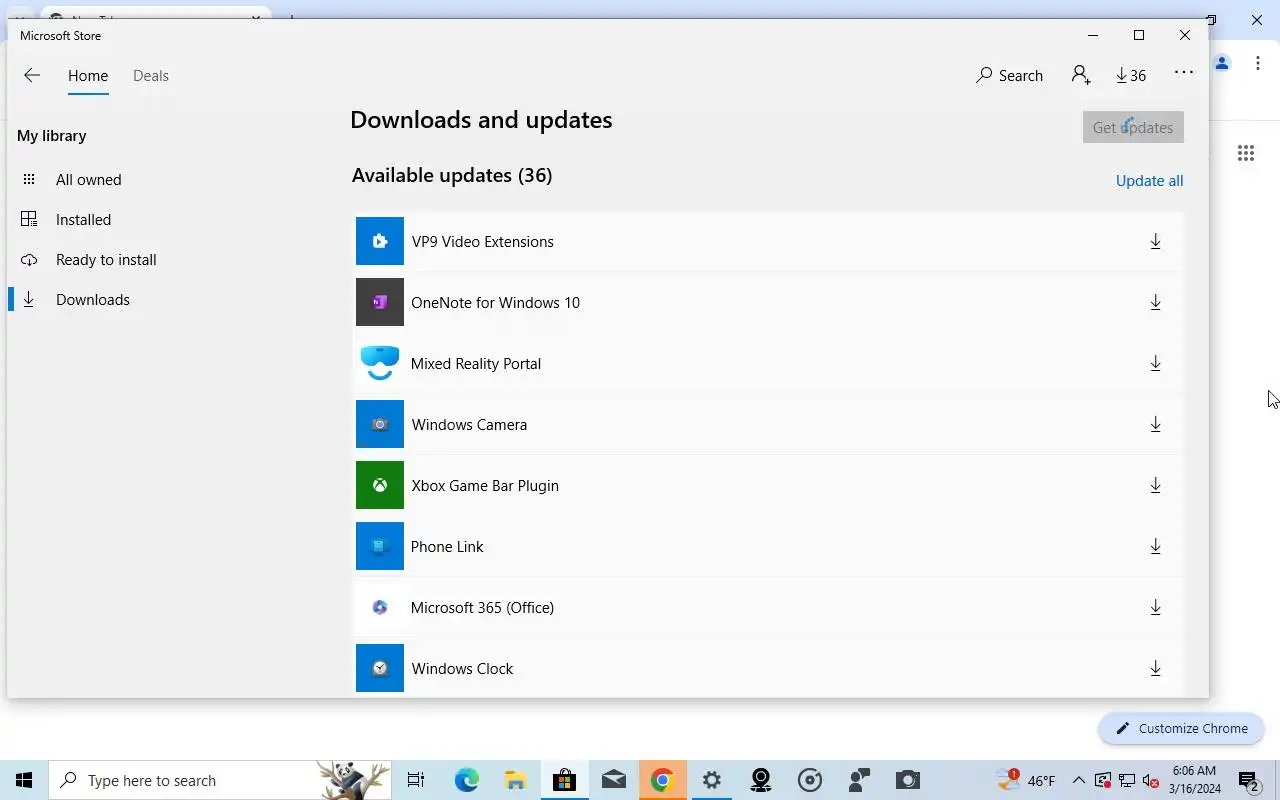Show hidden system tray icons
Screen dimensions: 1280x800
(1079, 780)
